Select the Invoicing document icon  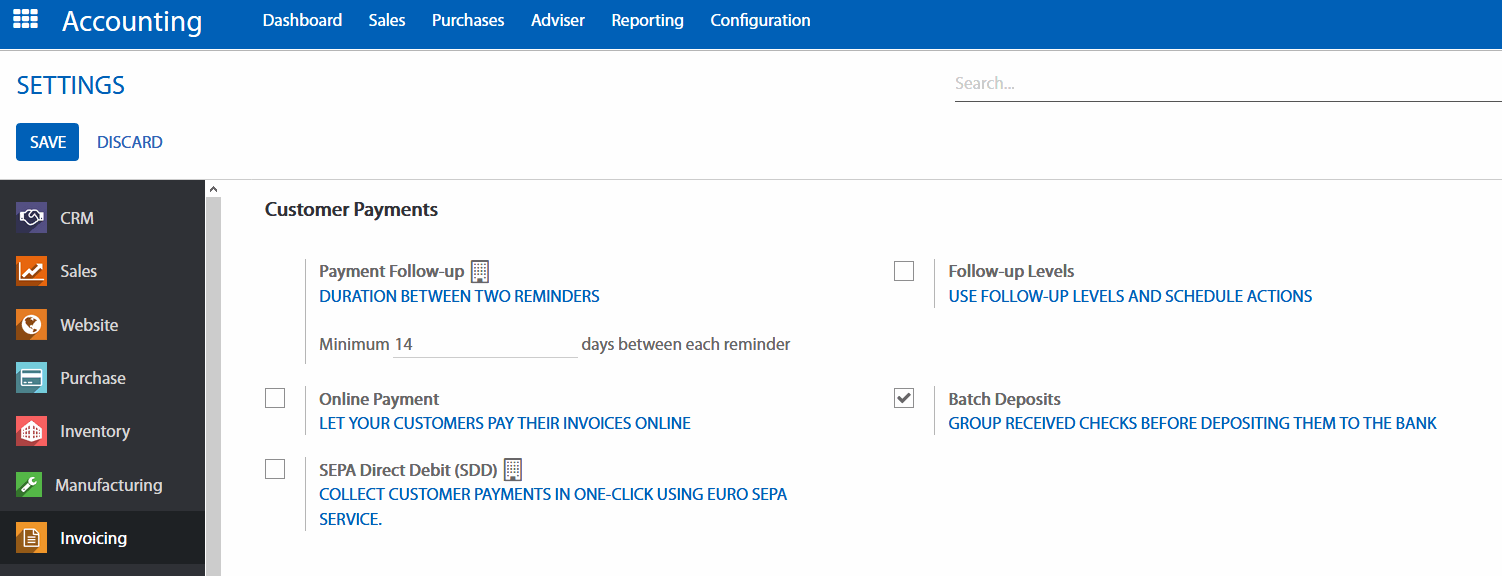[x=32, y=538]
